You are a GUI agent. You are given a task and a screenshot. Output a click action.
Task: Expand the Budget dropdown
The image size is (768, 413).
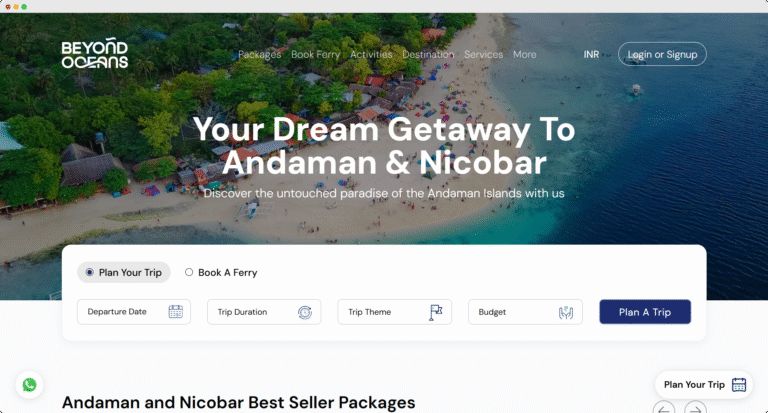click(525, 312)
